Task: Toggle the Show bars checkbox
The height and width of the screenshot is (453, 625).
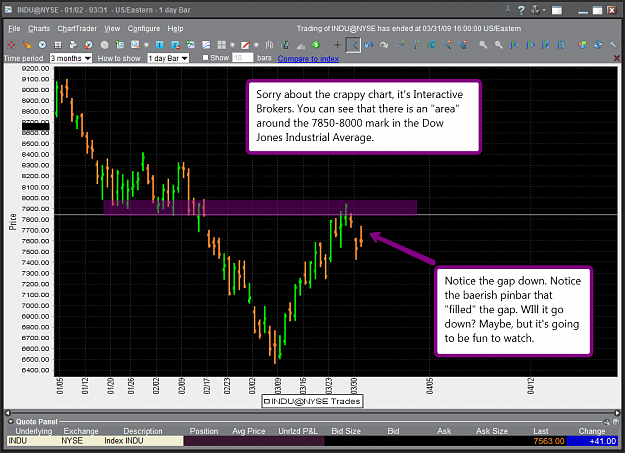Action: tap(205, 57)
